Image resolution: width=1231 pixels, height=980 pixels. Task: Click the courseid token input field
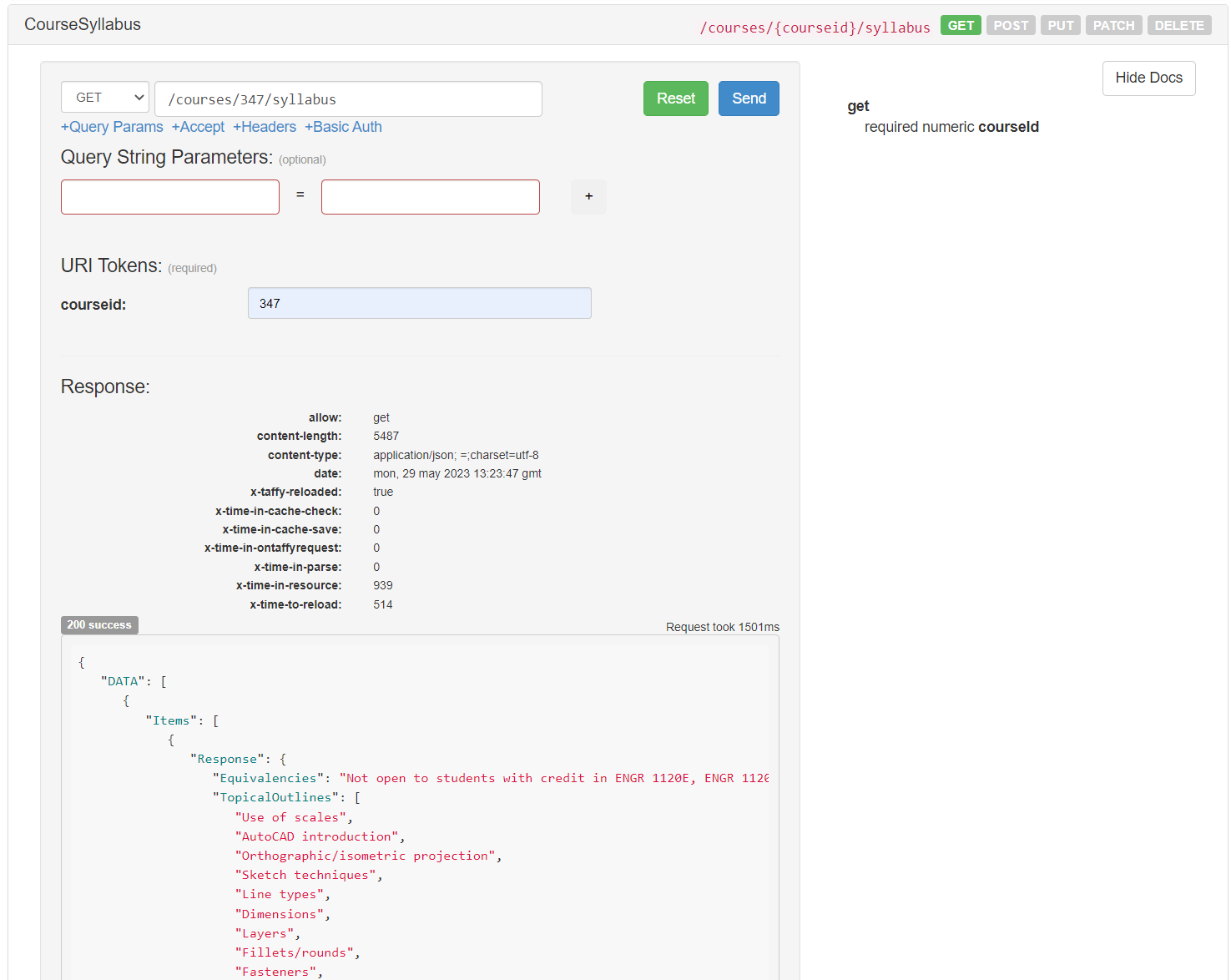[419, 303]
